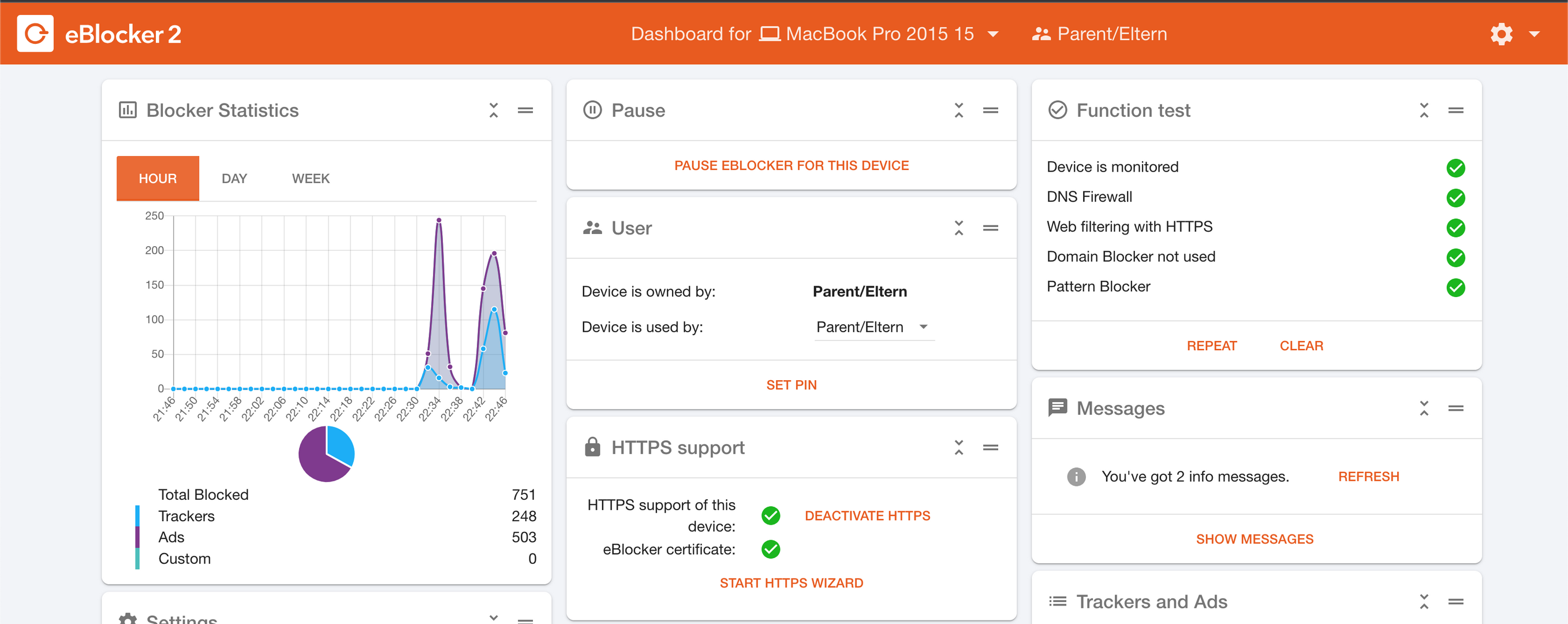Click the HTTPS support green check icon

[x=771, y=515]
